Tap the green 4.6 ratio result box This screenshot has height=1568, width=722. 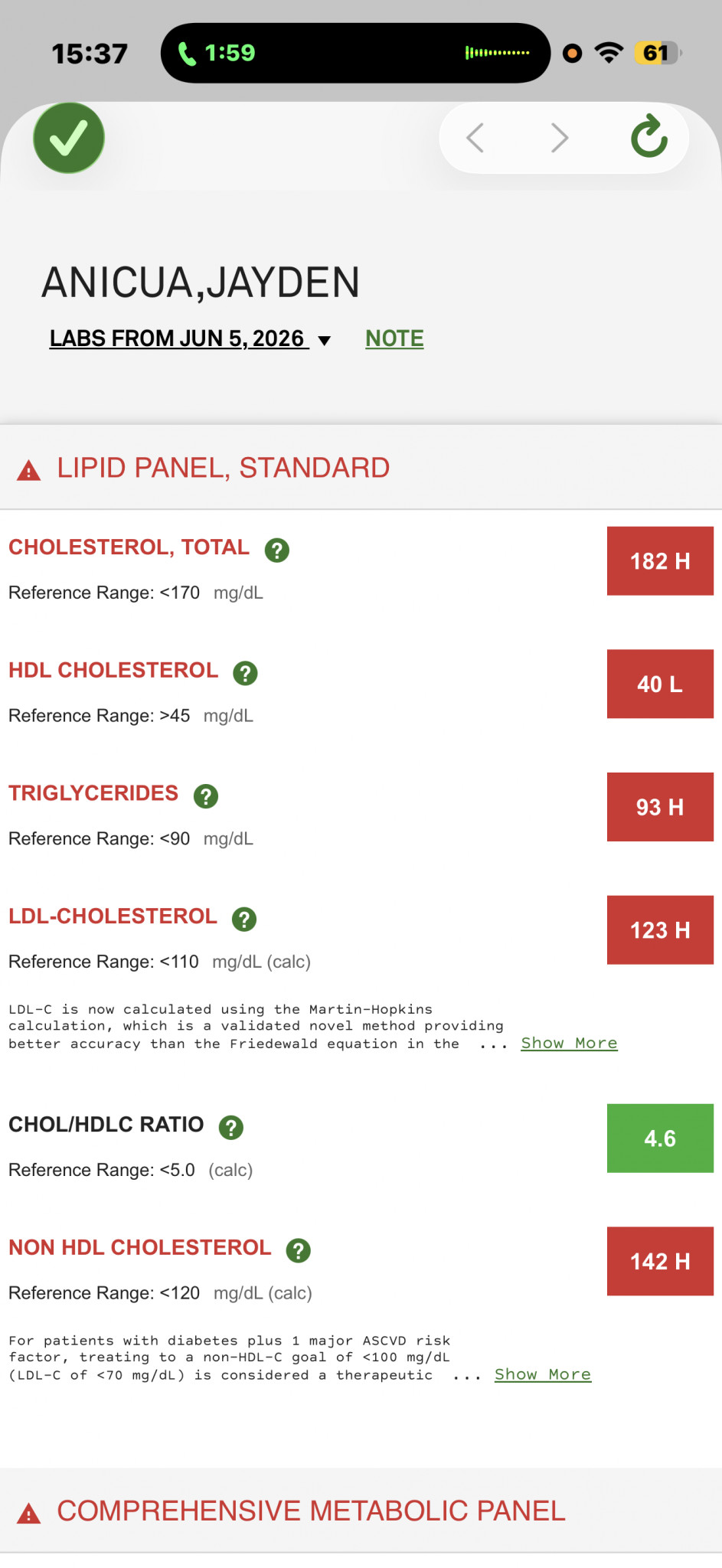(660, 1138)
